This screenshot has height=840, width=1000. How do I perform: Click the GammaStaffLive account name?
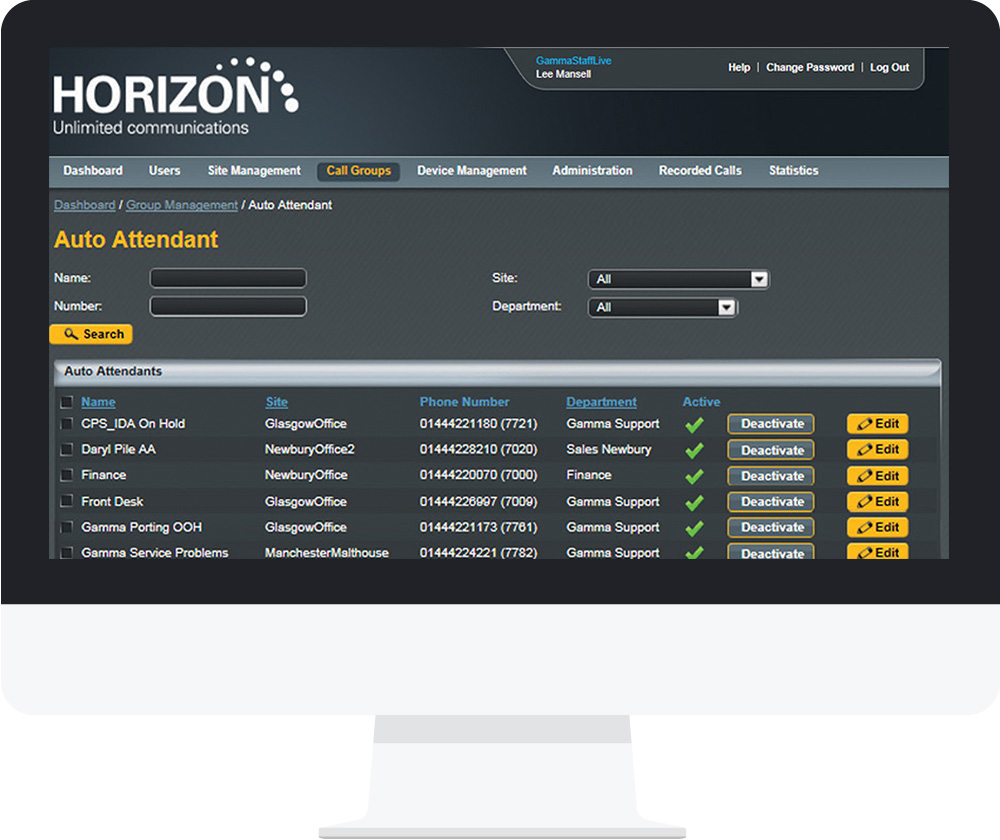pos(573,61)
